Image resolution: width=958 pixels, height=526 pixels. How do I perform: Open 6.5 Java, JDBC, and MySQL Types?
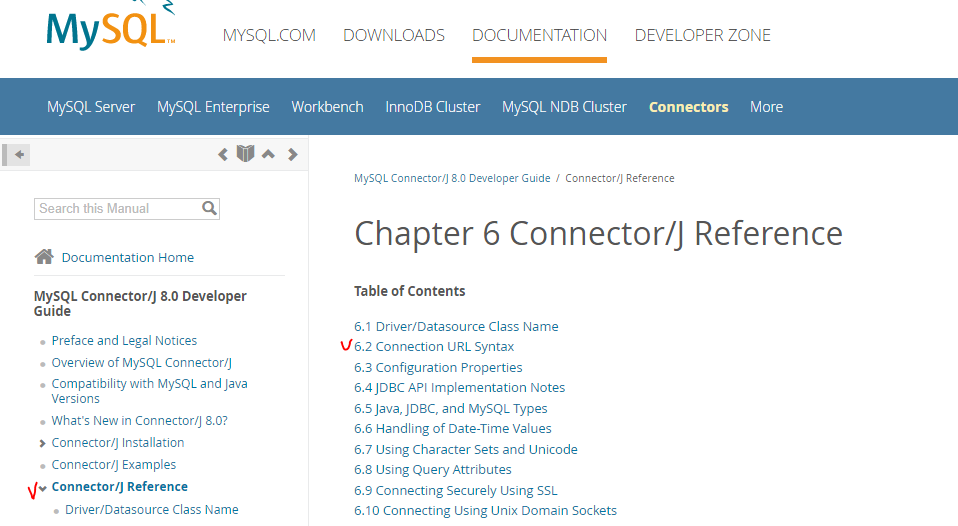(451, 408)
